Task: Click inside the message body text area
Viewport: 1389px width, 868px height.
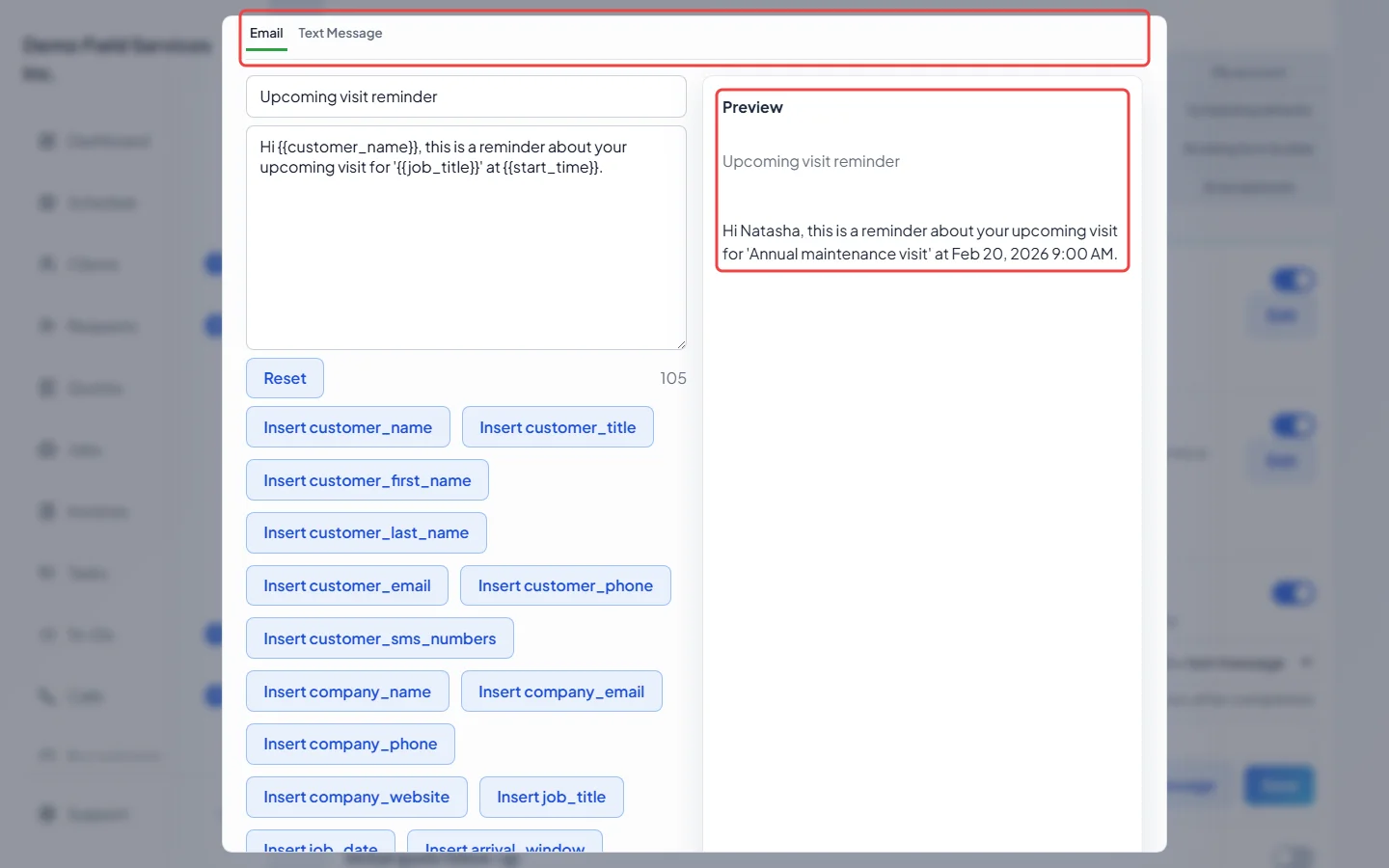Action: (466, 237)
